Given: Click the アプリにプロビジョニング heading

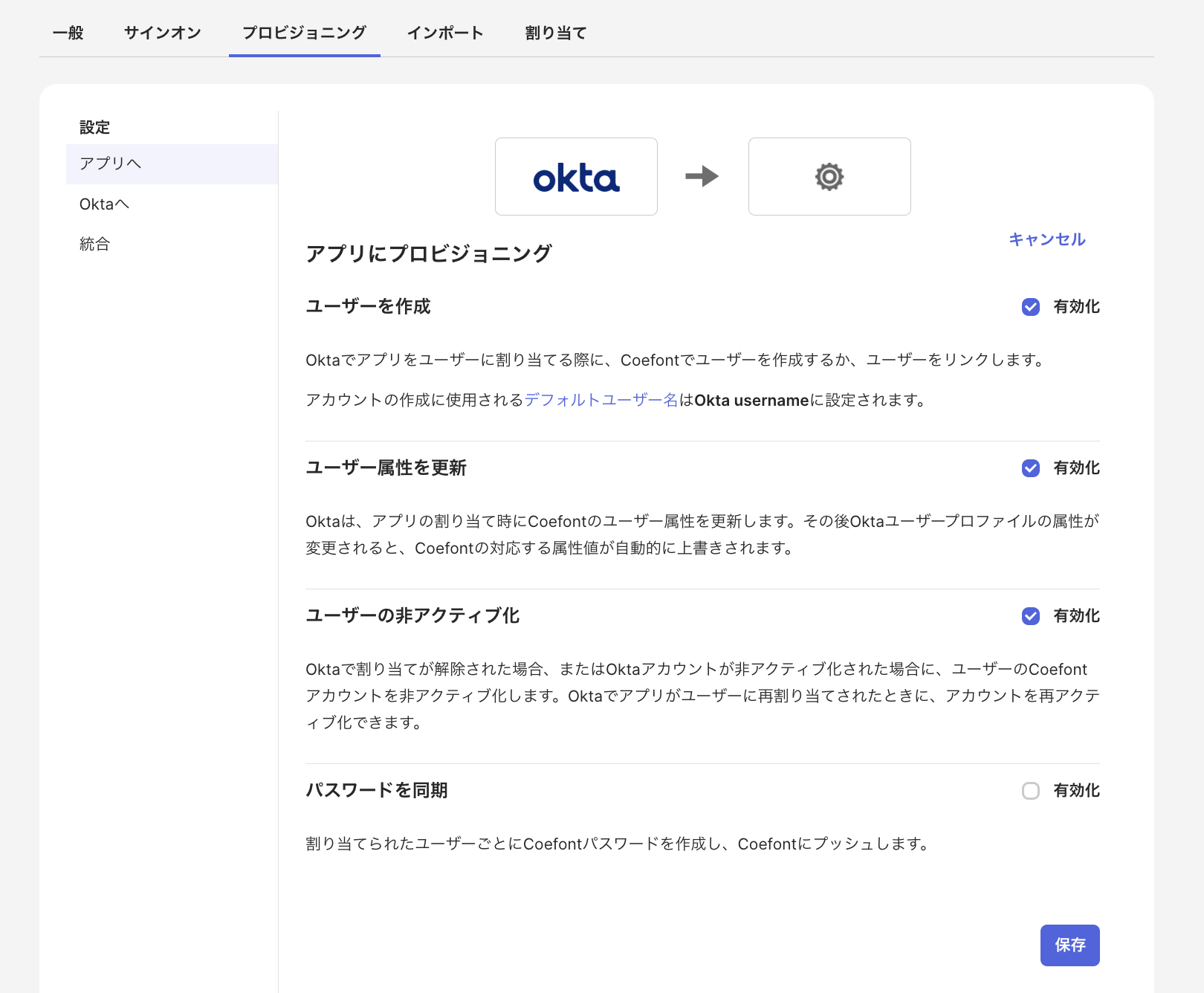Looking at the screenshot, I should [429, 253].
